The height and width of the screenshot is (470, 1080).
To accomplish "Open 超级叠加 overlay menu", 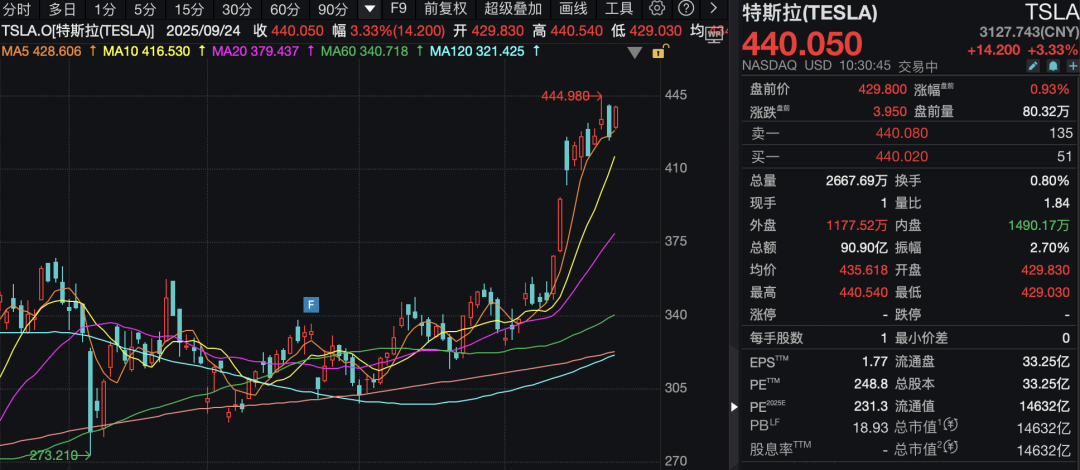I will click(513, 8).
